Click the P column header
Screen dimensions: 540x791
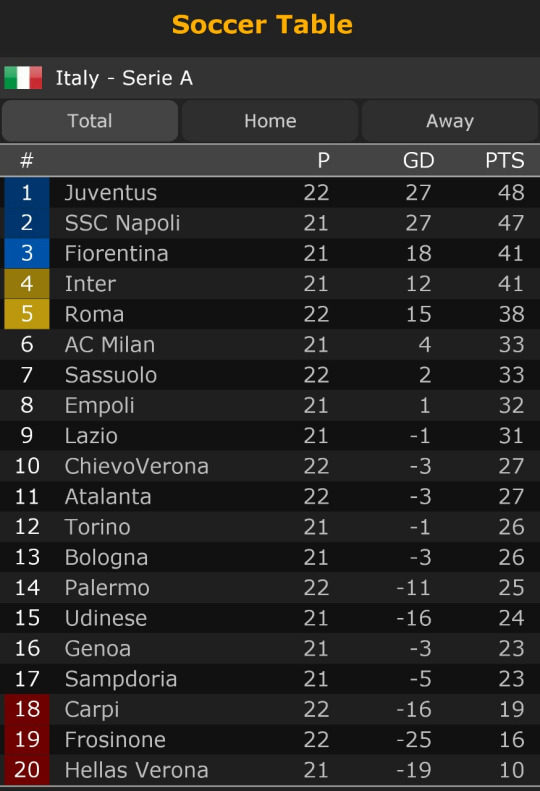(x=323, y=160)
